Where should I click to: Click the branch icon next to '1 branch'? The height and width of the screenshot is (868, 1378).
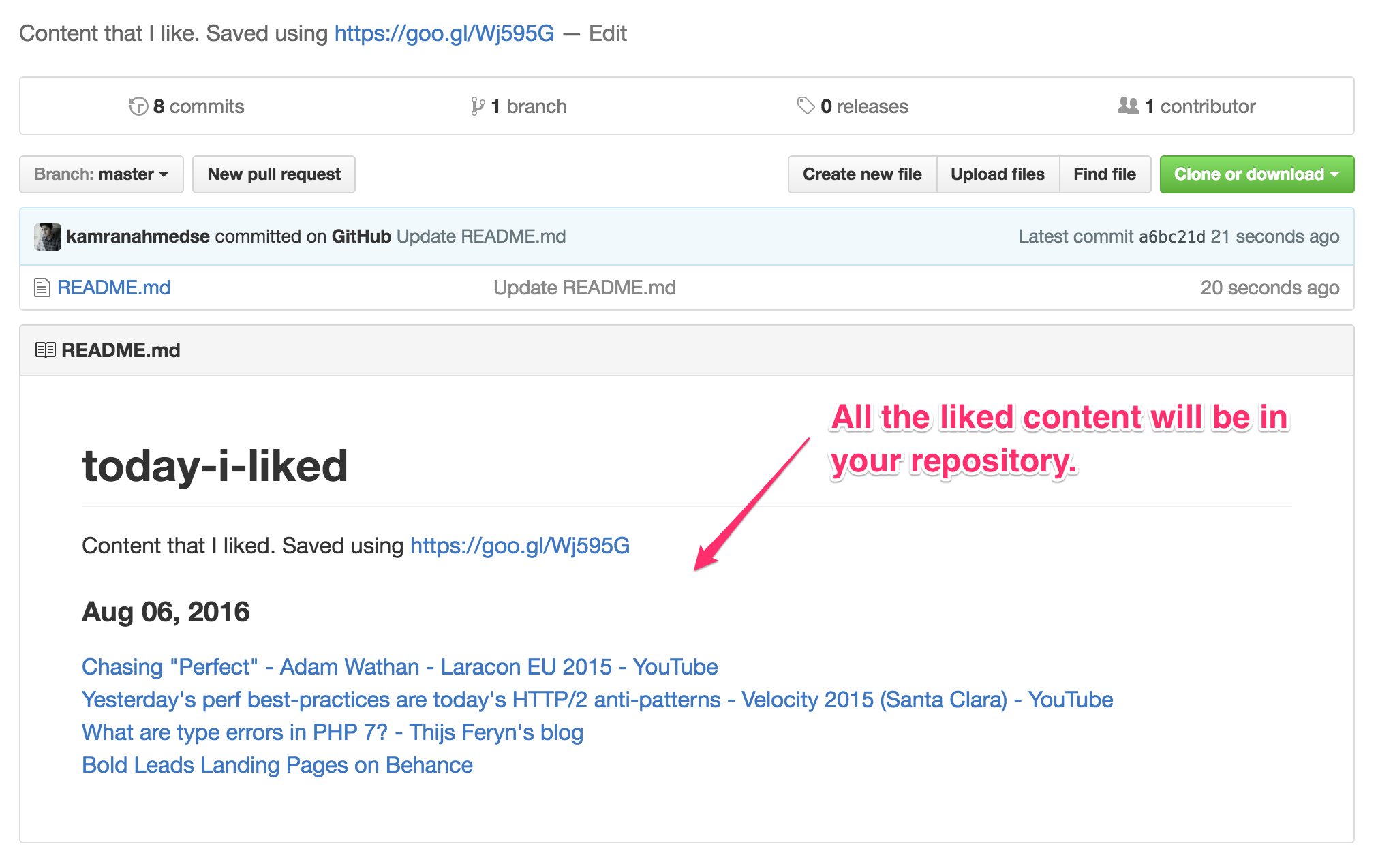tap(477, 106)
